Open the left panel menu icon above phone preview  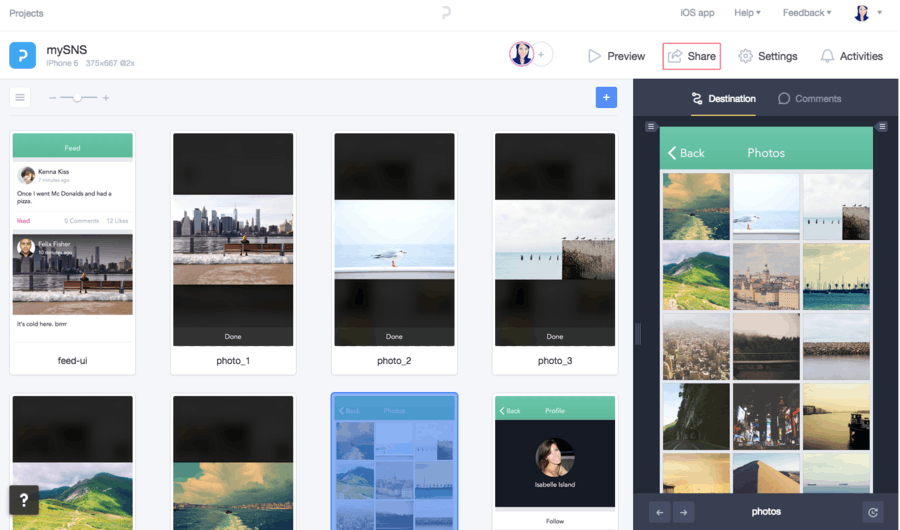[x=650, y=126]
